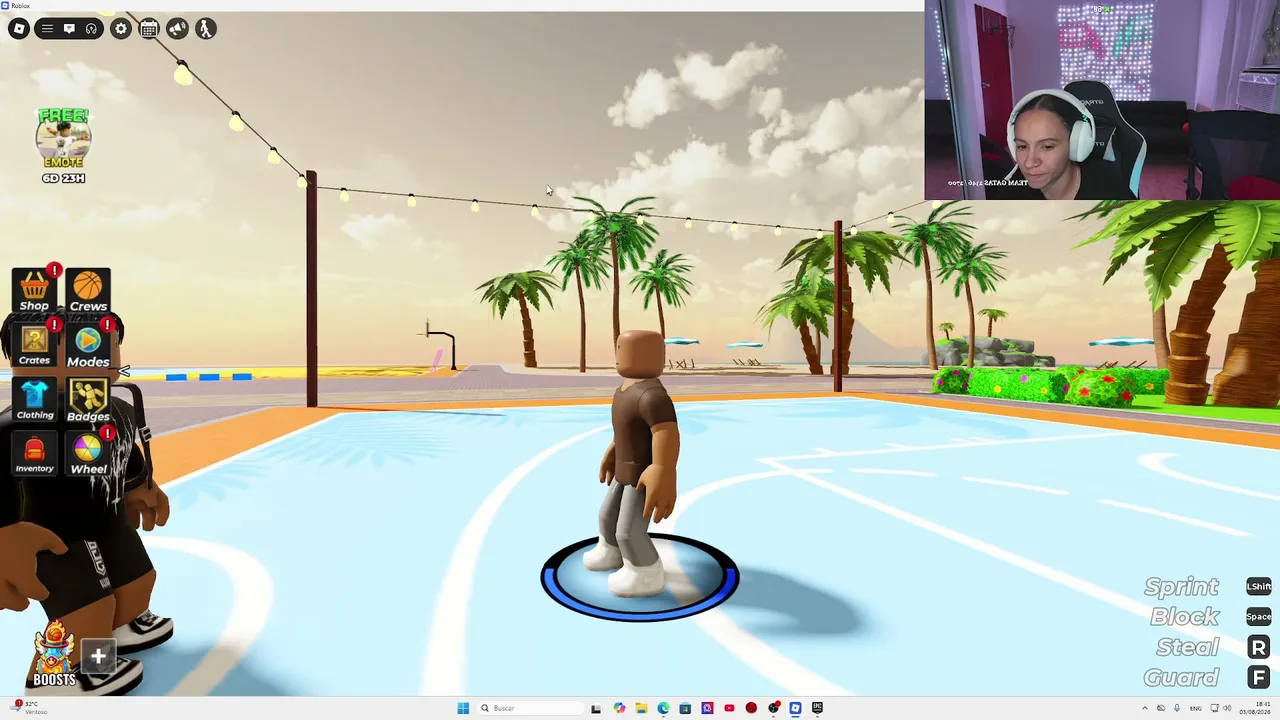Claim the FREE emote offer

click(63, 146)
